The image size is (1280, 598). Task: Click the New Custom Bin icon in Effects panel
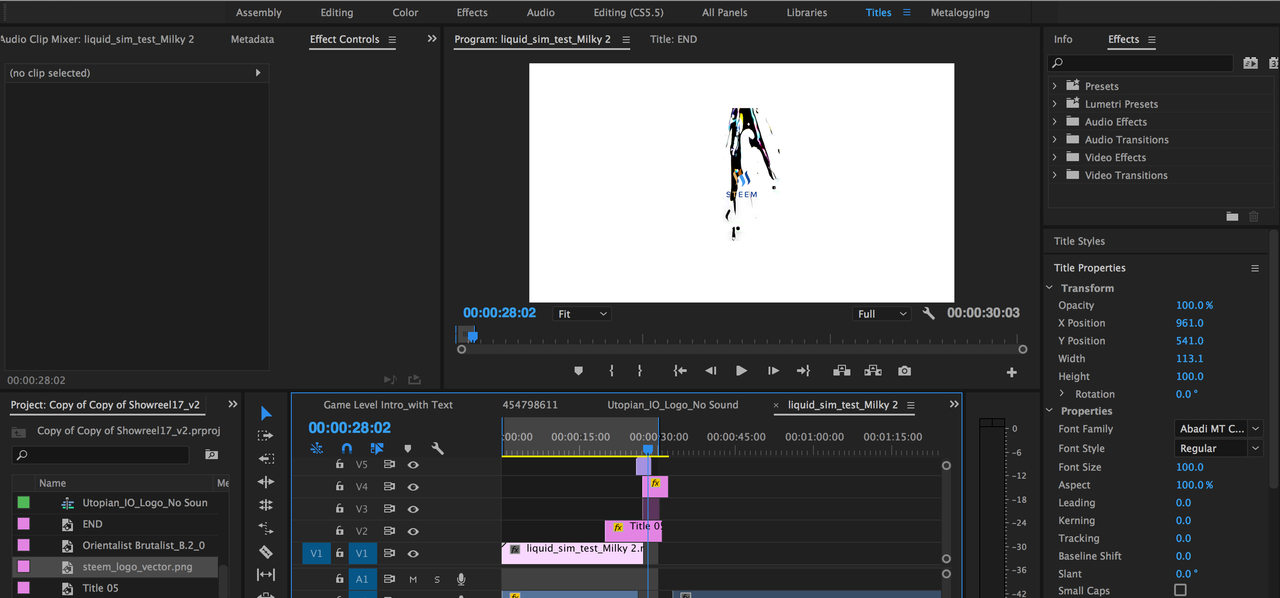point(1232,216)
